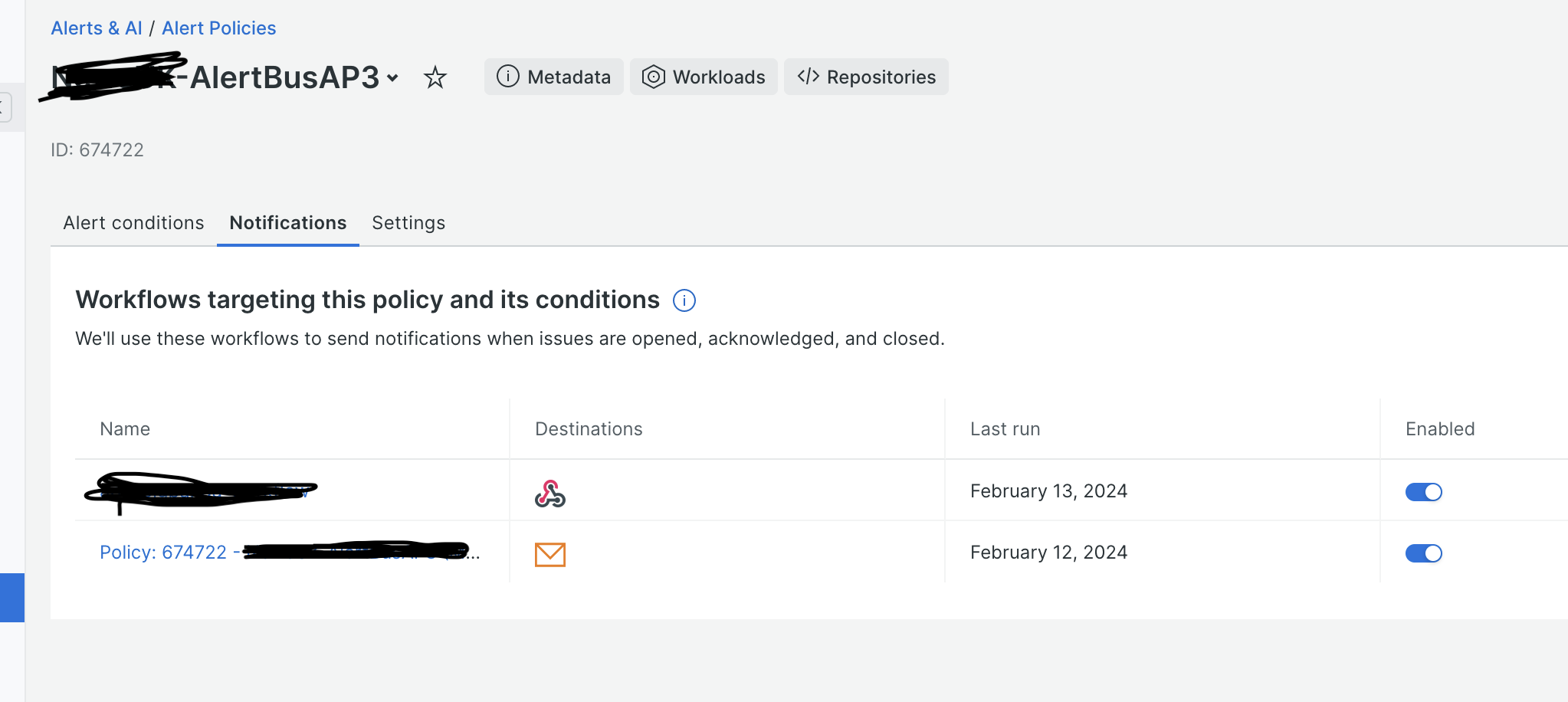Image resolution: width=1568 pixels, height=702 pixels.
Task: Open the Workloads button
Action: pos(704,77)
